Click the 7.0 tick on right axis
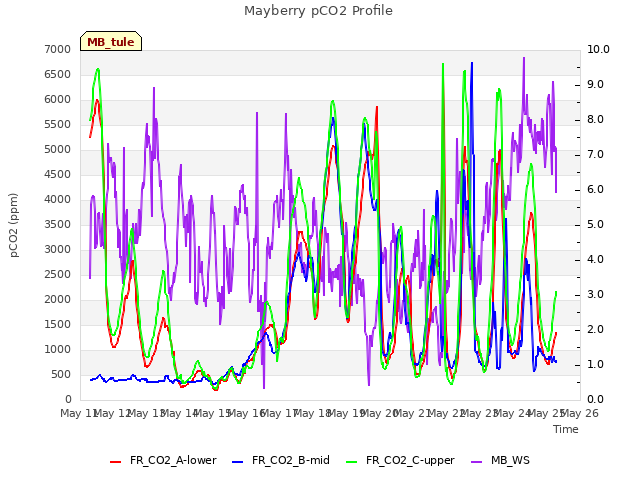The width and height of the screenshot is (640, 480). [595, 155]
